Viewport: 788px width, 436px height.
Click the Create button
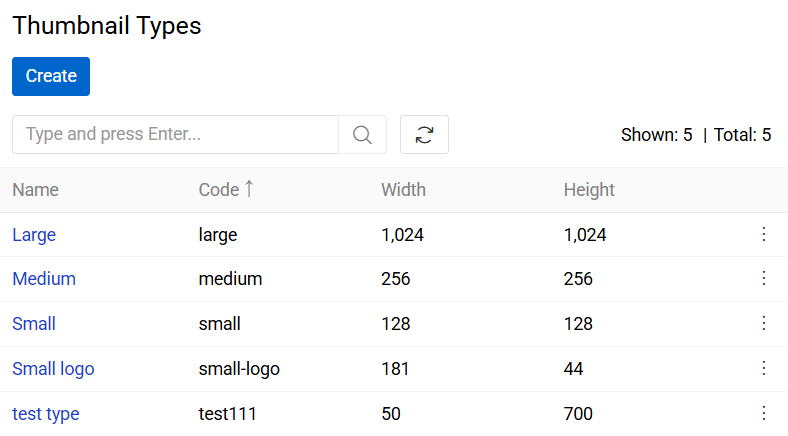click(x=51, y=76)
